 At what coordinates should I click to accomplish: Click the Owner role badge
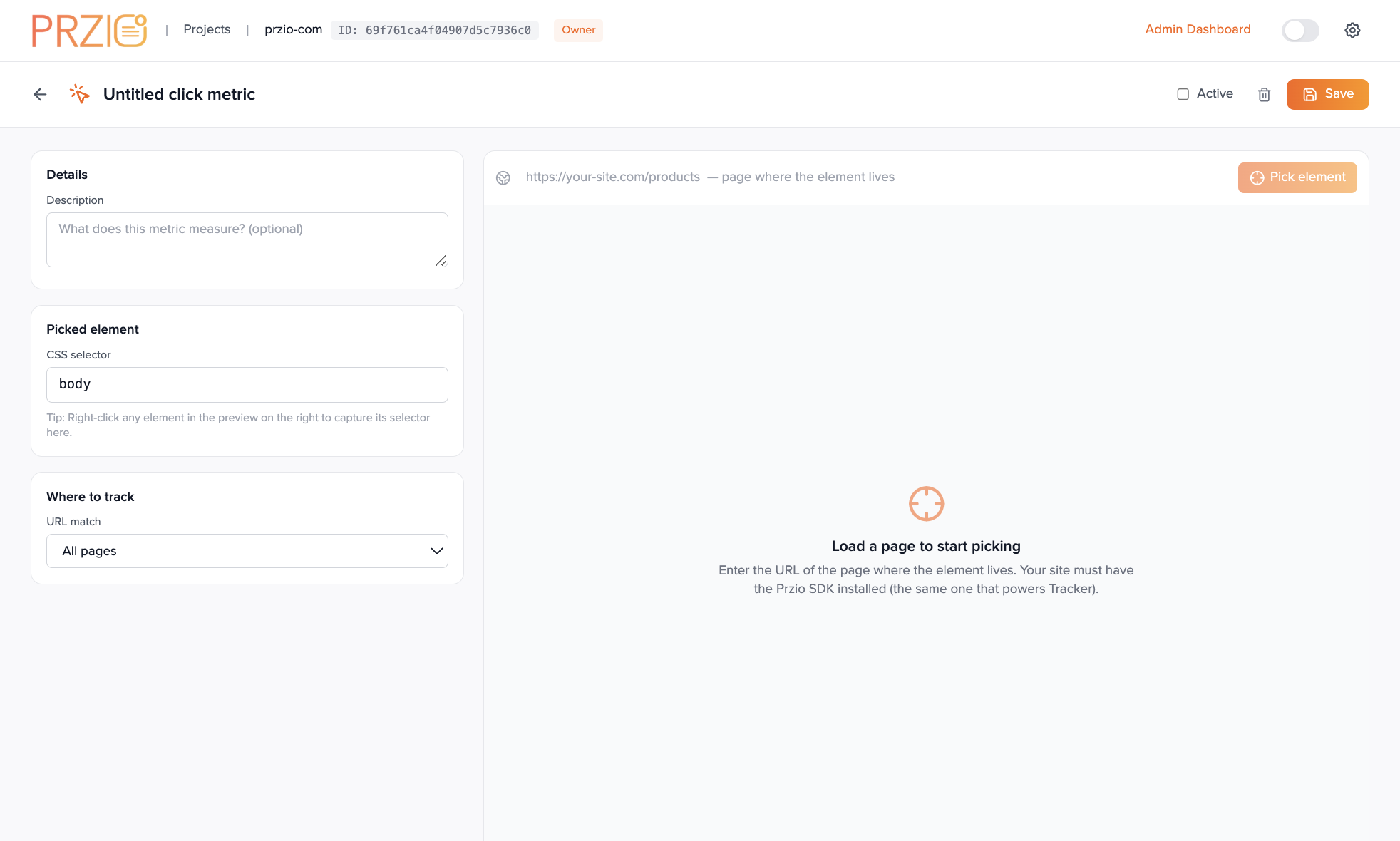click(x=578, y=30)
